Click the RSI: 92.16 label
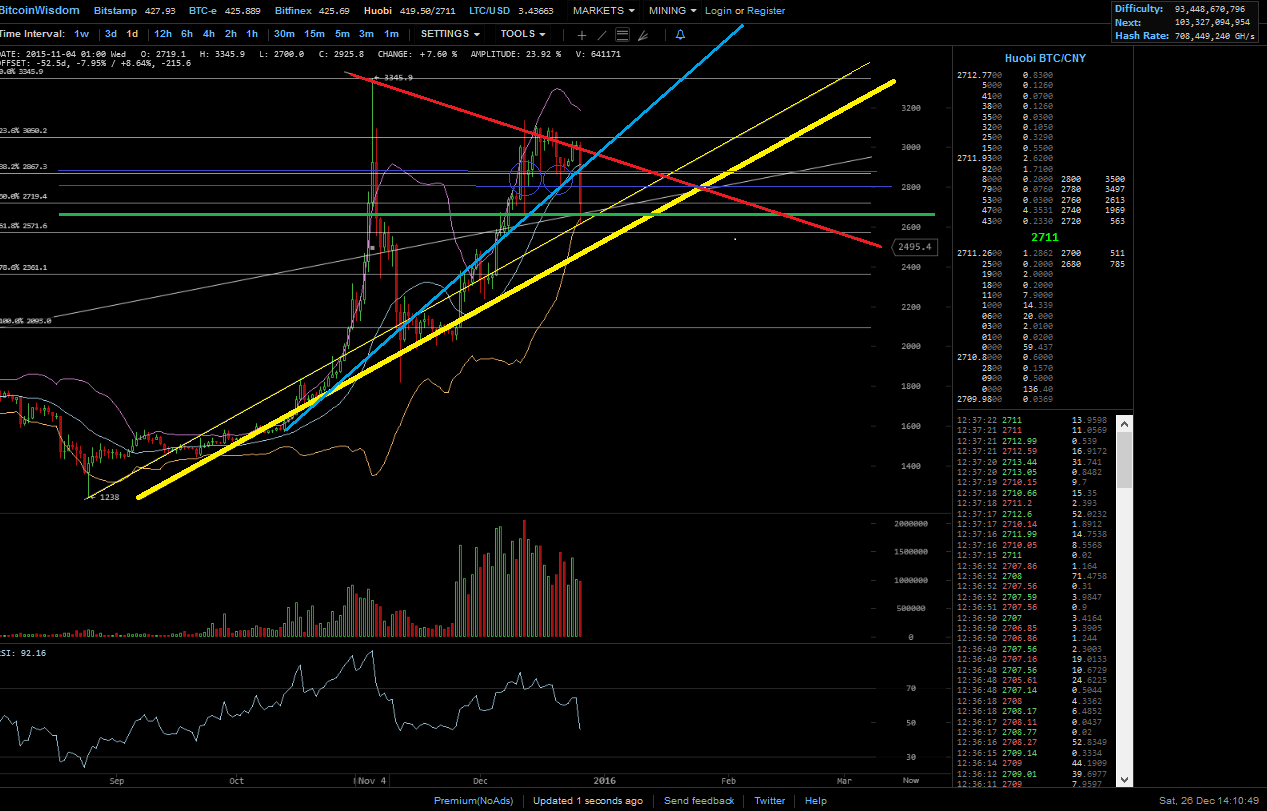The image size is (1267, 811). tap(24, 652)
